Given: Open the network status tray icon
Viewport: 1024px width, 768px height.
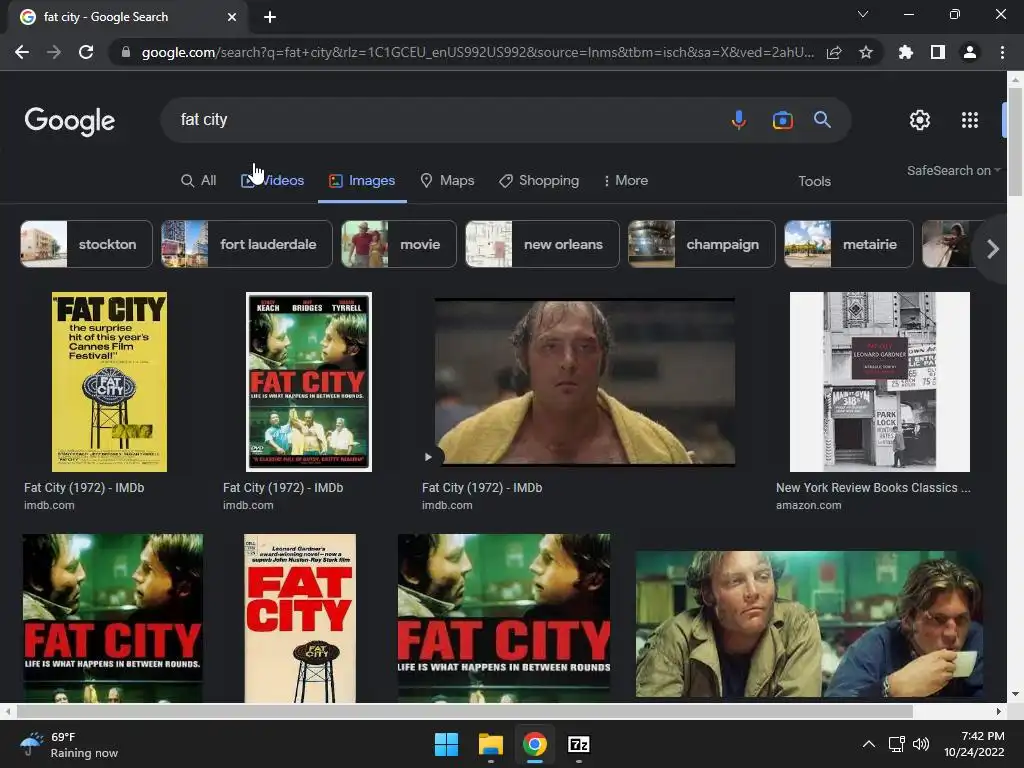Looking at the screenshot, I should pos(896,744).
